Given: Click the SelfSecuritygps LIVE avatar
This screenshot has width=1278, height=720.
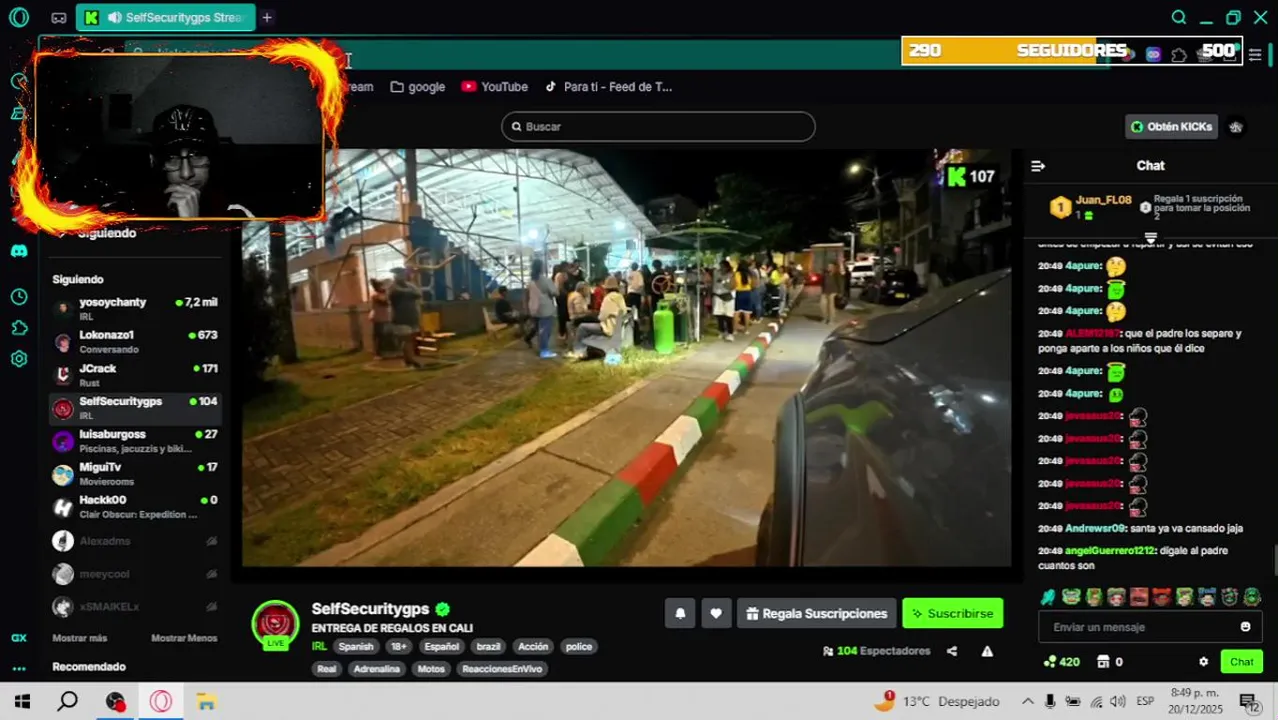Looking at the screenshot, I should (x=275, y=625).
